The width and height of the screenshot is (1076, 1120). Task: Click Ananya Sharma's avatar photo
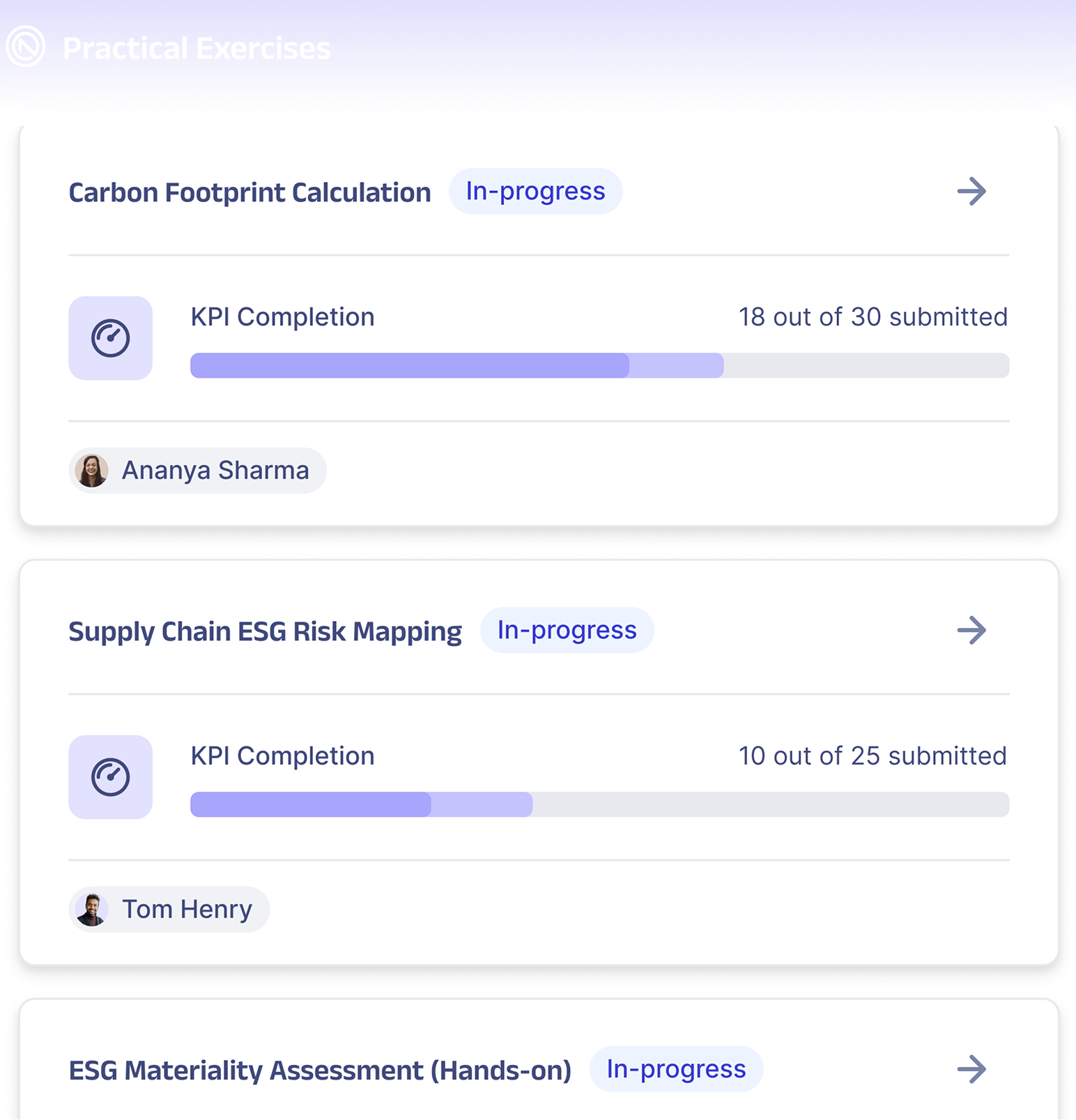(x=92, y=470)
